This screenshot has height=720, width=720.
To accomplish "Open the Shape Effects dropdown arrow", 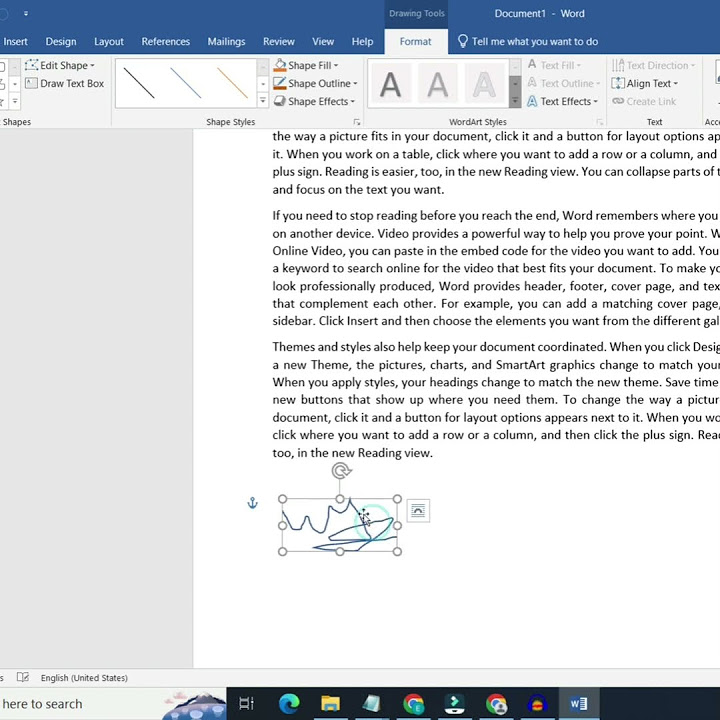I will [353, 101].
